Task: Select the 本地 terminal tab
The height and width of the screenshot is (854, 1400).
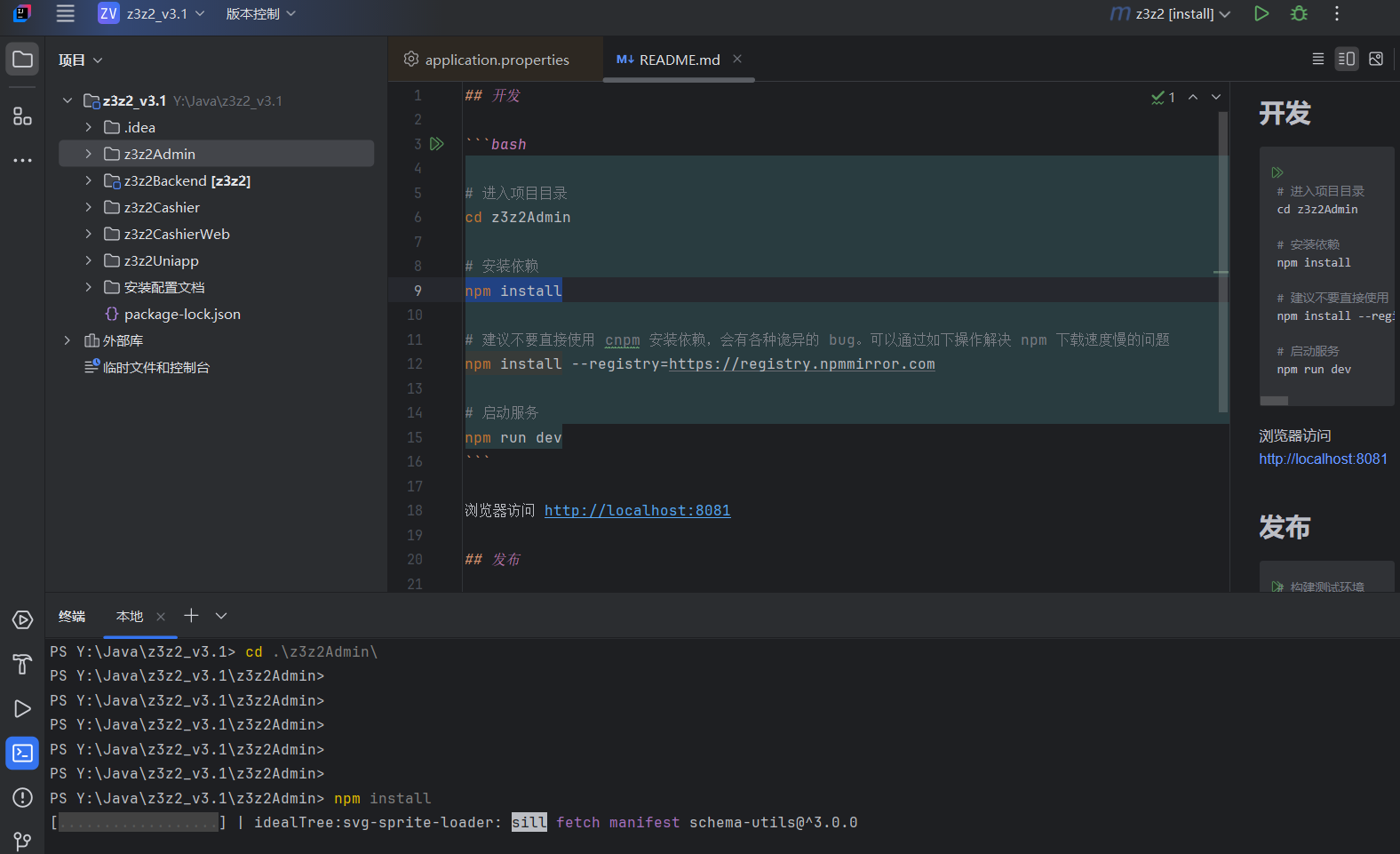Action: click(x=130, y=617)
